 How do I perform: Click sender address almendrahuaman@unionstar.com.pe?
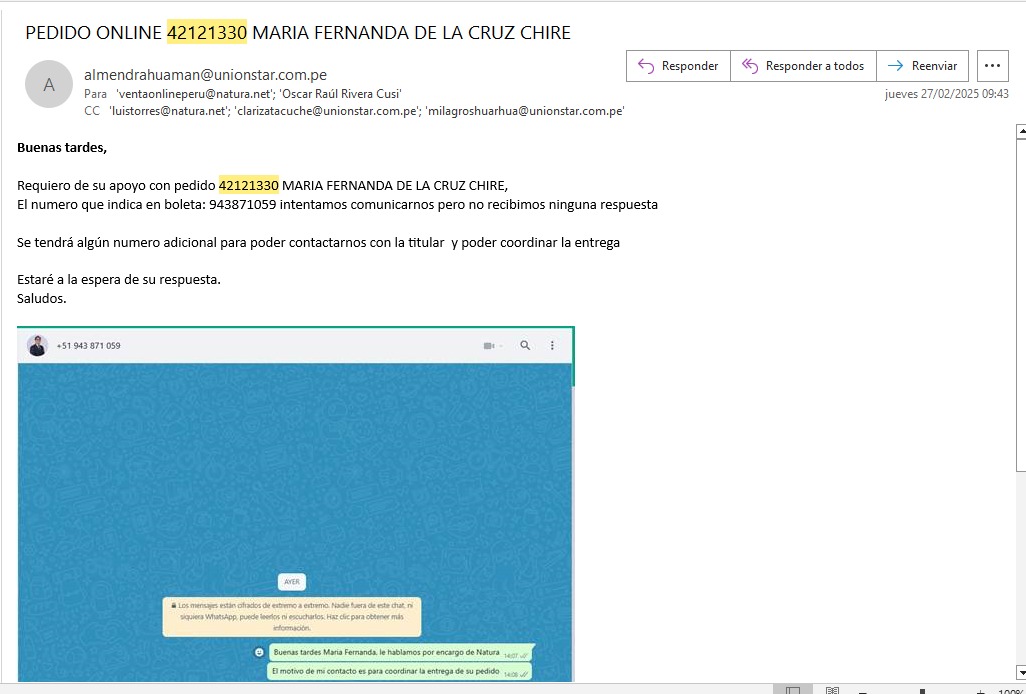click(x=205, y=75)
